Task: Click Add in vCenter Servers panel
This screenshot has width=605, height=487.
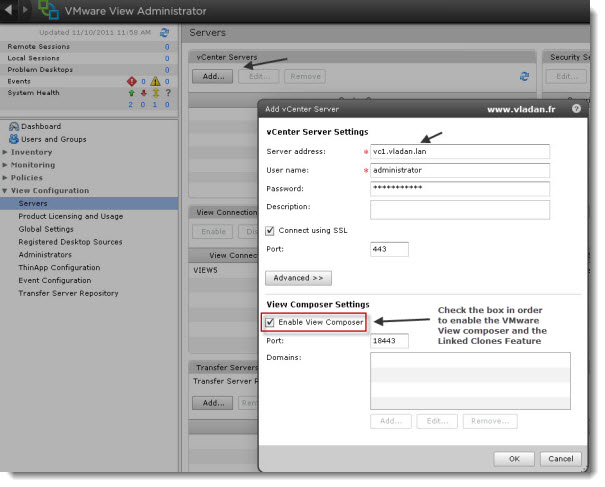Action: pyautogui.click(x=213, y=76)
